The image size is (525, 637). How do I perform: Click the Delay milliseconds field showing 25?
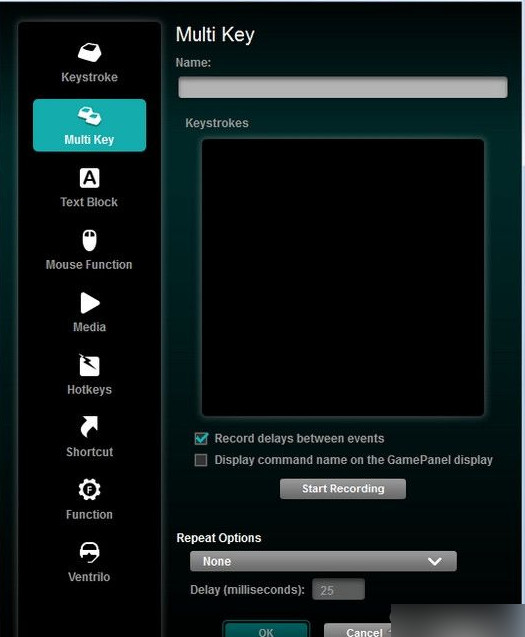tap(338, 589)
